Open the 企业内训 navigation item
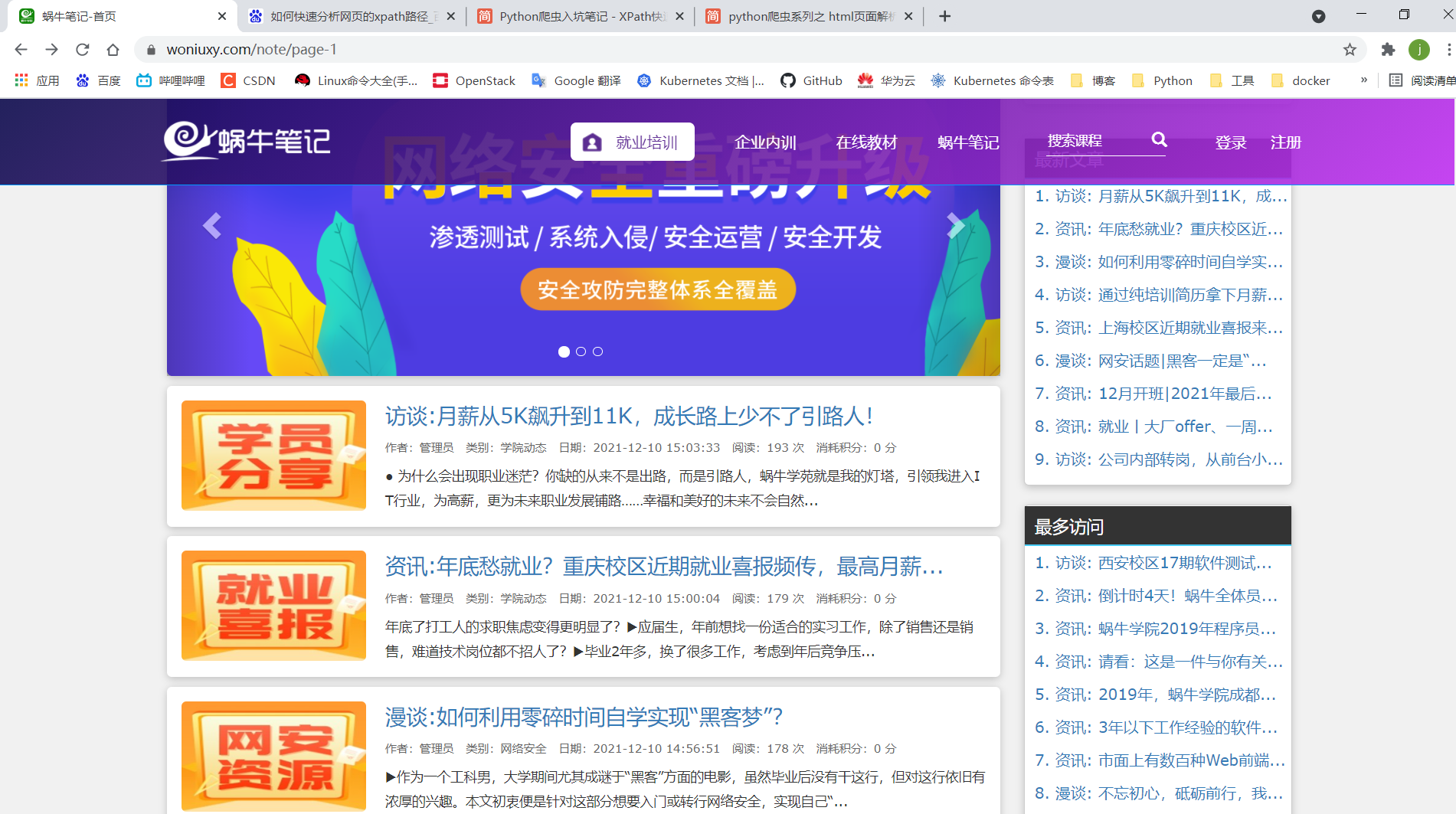Screen dimensions: 1456x814 click(x=765, y=142)
